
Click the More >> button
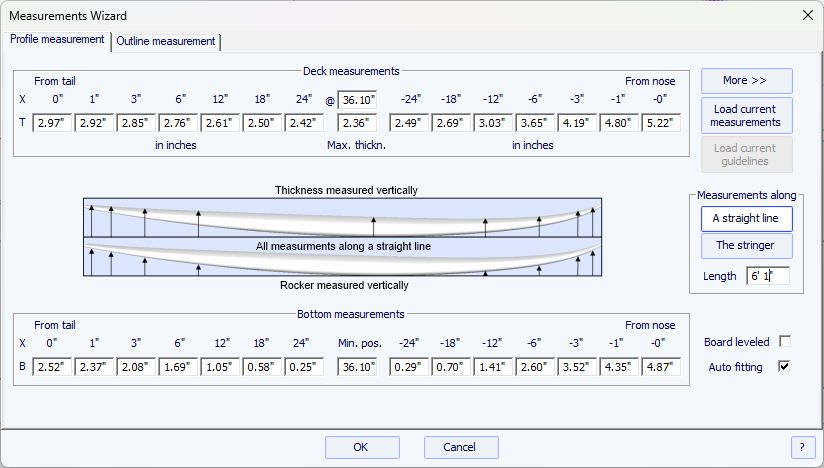pyautogui.click(x=746, y=80)
